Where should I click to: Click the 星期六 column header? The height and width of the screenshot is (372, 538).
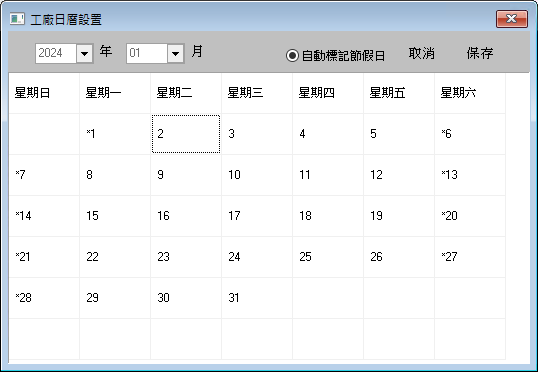coord(470,93)
